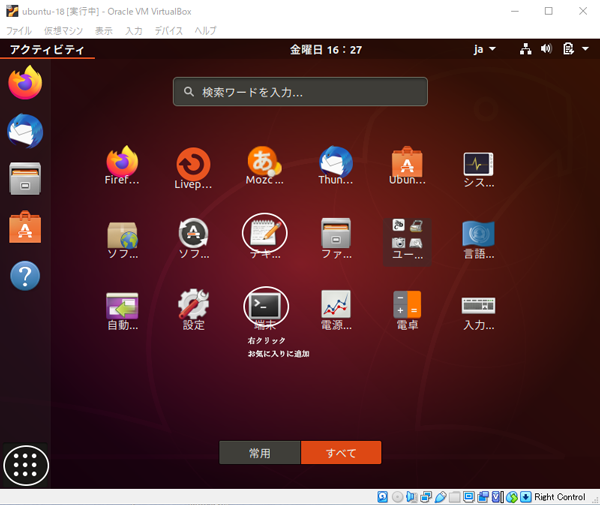Open the Utilities folder group
600x505 pixels.
coord(407,242)
